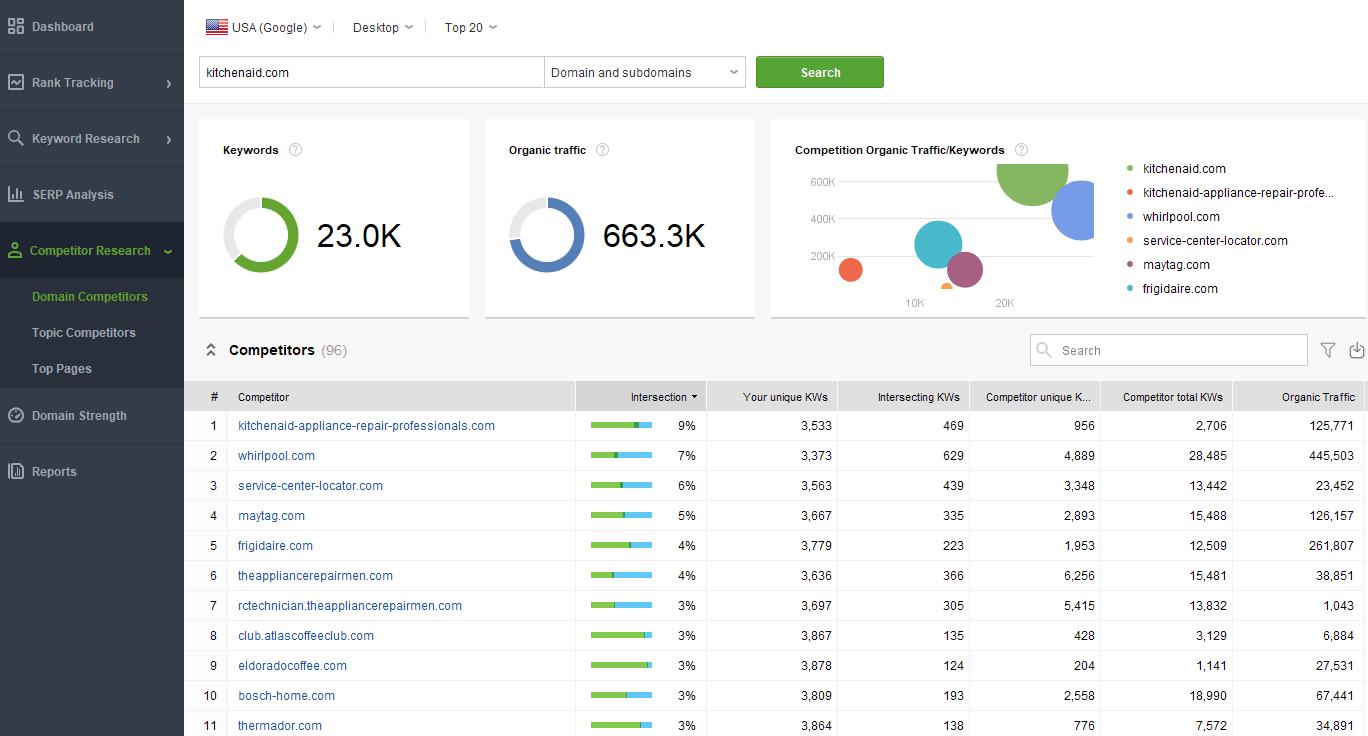This screenshot has width=1368, height=736.
Task: Open eldoradocoffee.com link
Action: (x=293, y=666)
